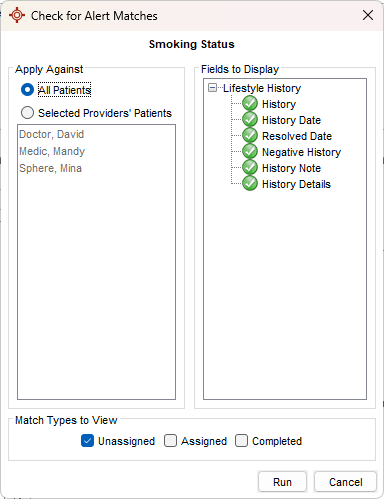Choose Selected Providers' Patients option
Image resolution: width=384 pixels, height=499 pixels.
tap(27, 113)
